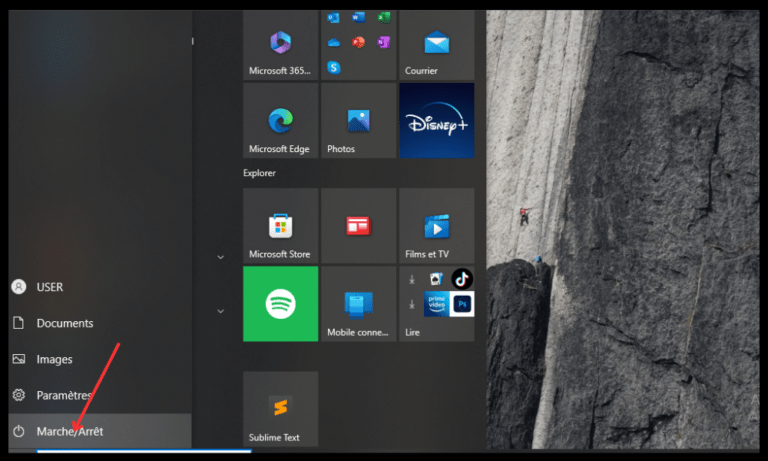Open TikTok in the Lire folder
Image resolution: width=768 pixels, height=461 pixels.
(462, 279)
